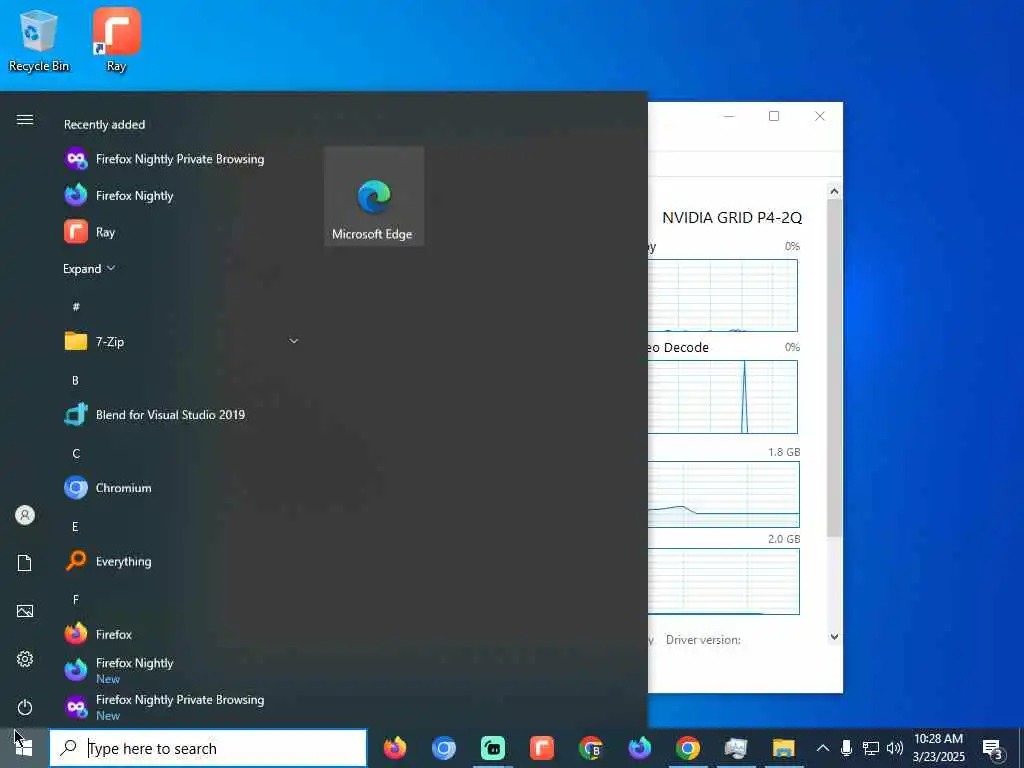Open Settings gear in the Start sidebar
The height and width of the screenshot is (768, 1024).
(x=25, y=659)
